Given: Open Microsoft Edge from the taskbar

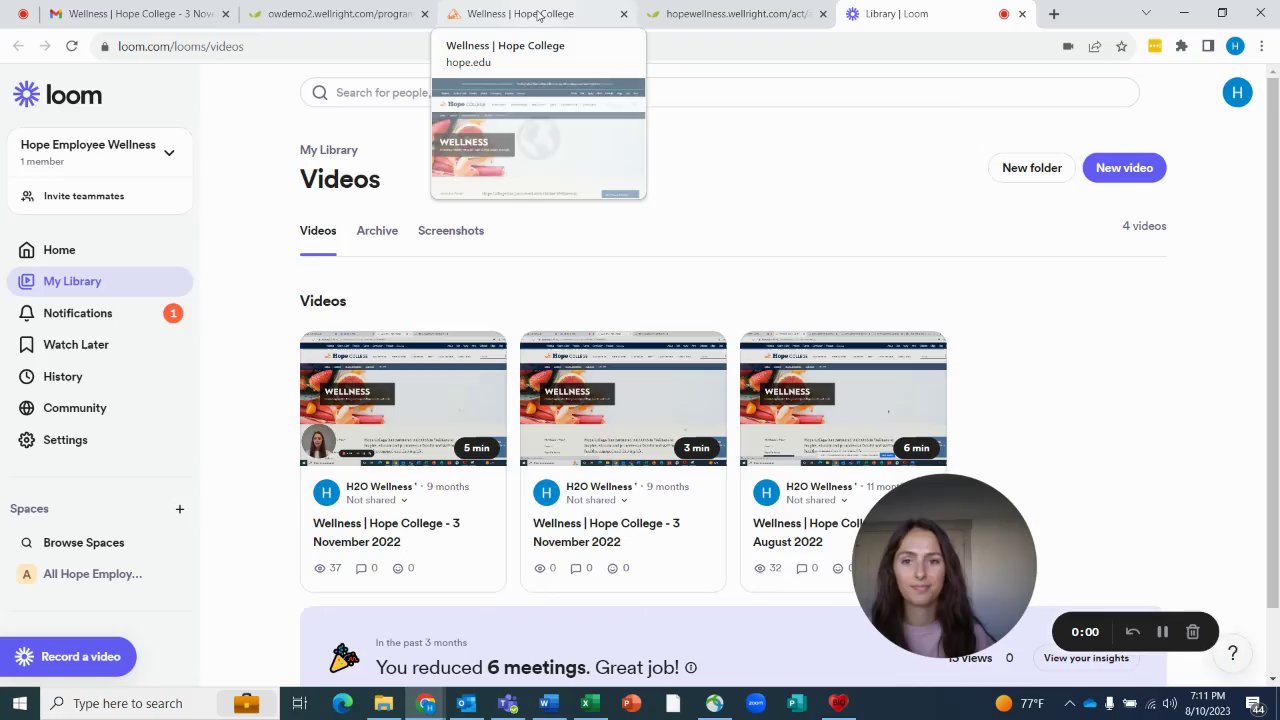Looking at the screenshot, I should 342,703.
